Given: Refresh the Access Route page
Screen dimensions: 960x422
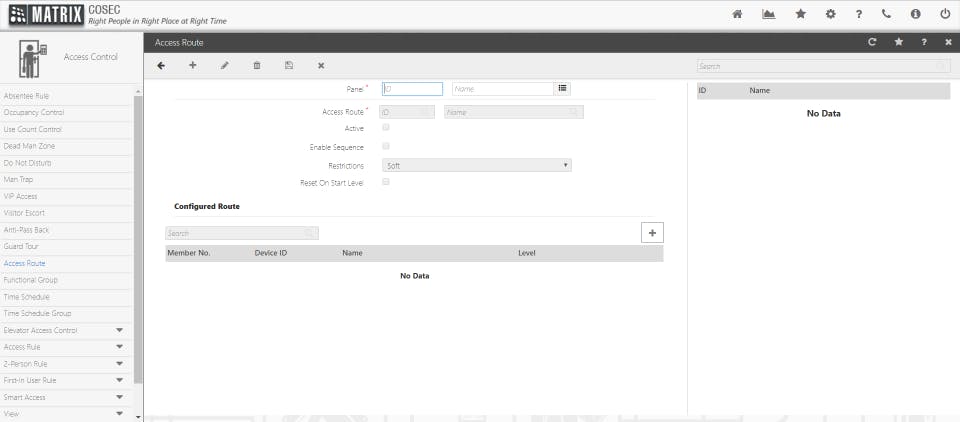Looking at the screenshot, I should tap(872, 42).
